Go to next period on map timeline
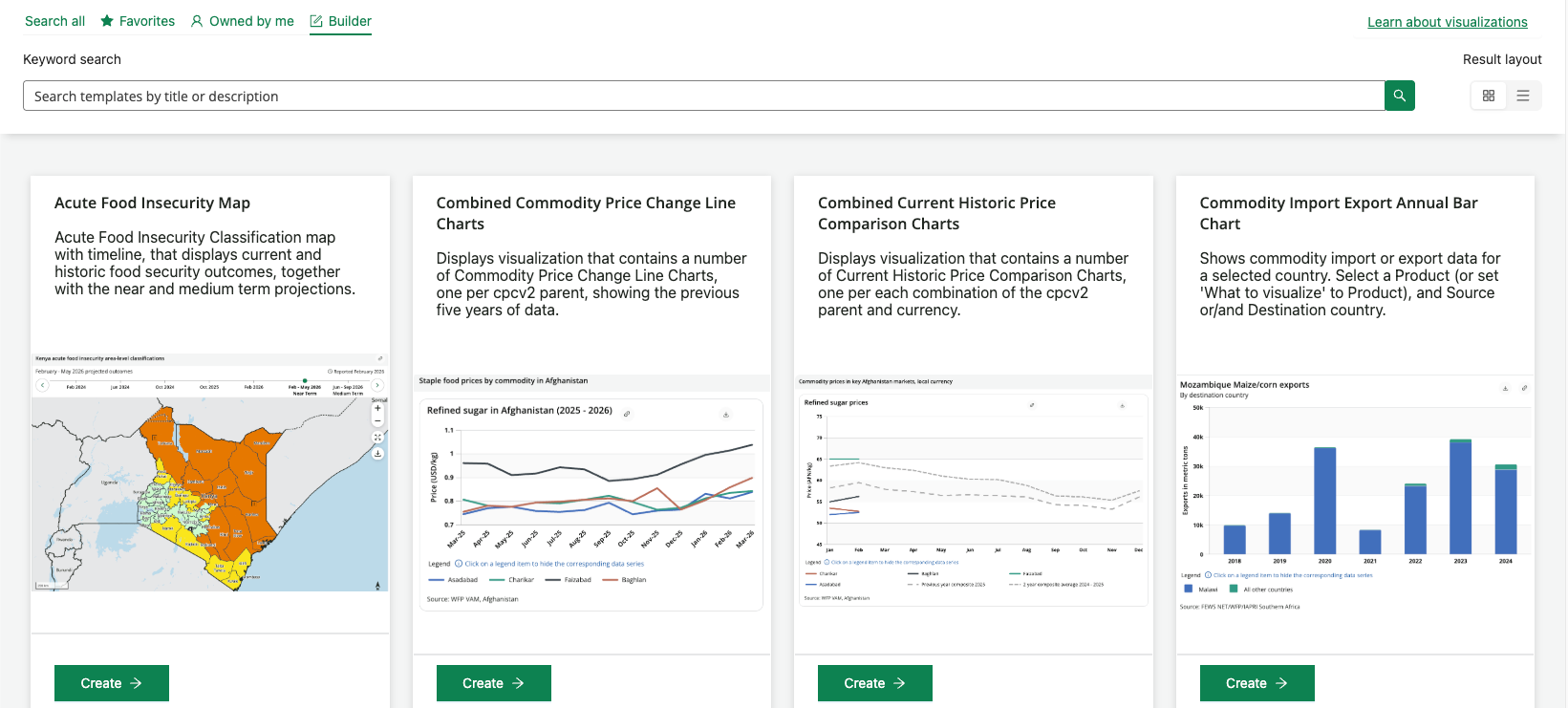The width and height of the screenshot is (1568, 708). [x=377, y=385]
